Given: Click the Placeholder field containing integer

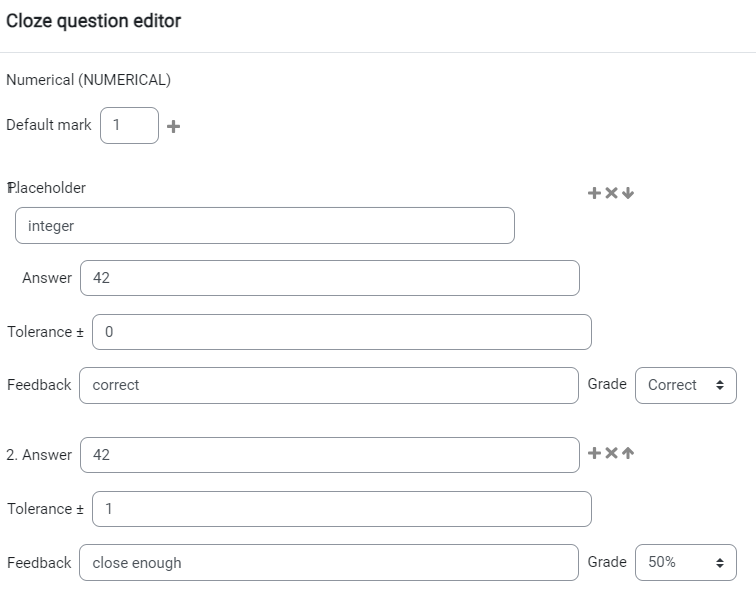Looking at the screenshot, I should tap(265, 226).
